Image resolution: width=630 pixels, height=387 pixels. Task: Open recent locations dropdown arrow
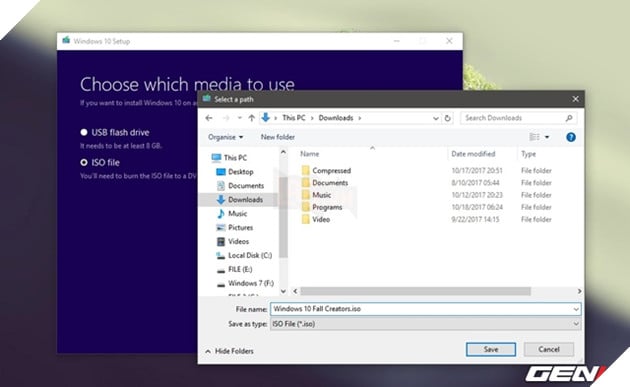[239, 118]
